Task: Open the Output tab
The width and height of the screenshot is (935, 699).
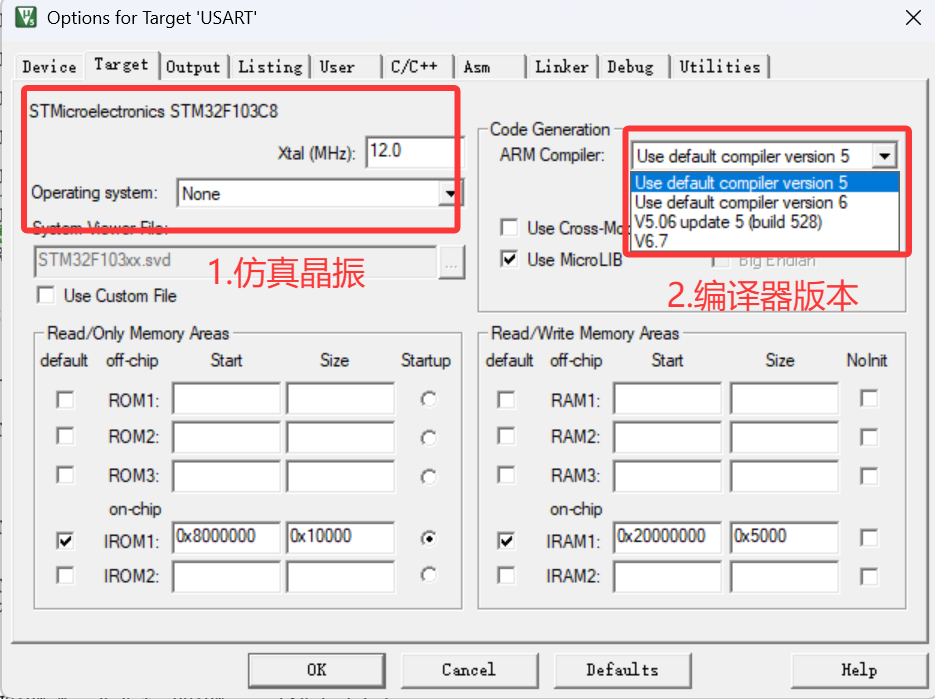Action: [193, 67]
